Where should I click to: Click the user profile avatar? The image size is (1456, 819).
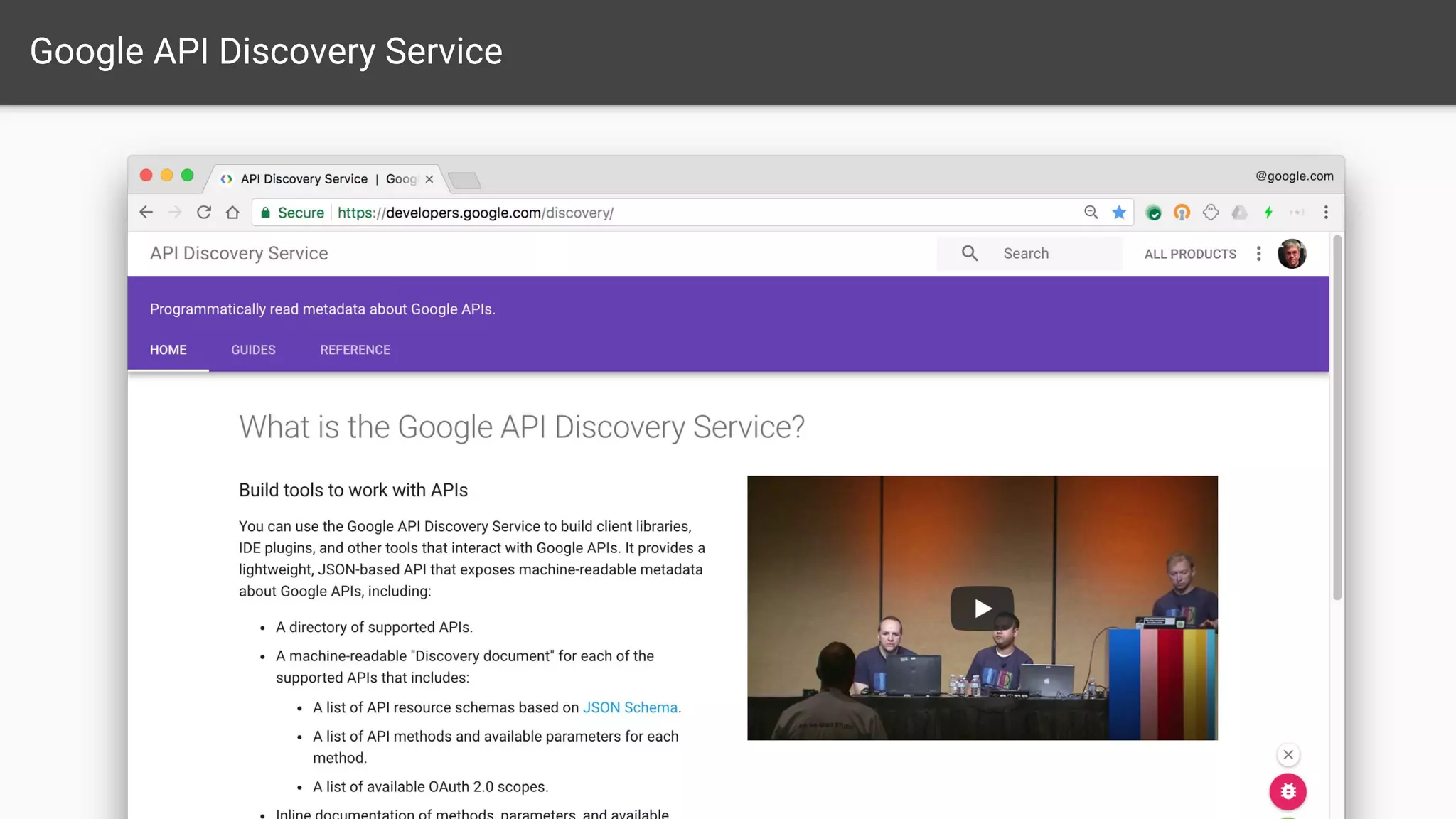coord(1292,254)
